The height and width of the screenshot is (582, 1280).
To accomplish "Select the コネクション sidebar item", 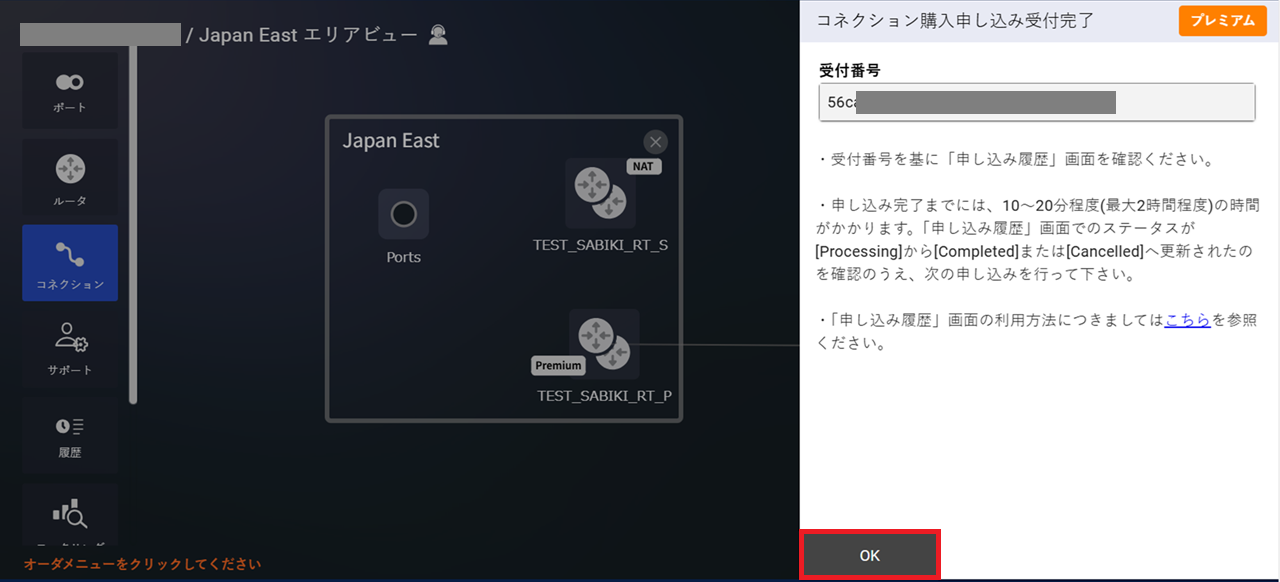I will click(70, 263).
